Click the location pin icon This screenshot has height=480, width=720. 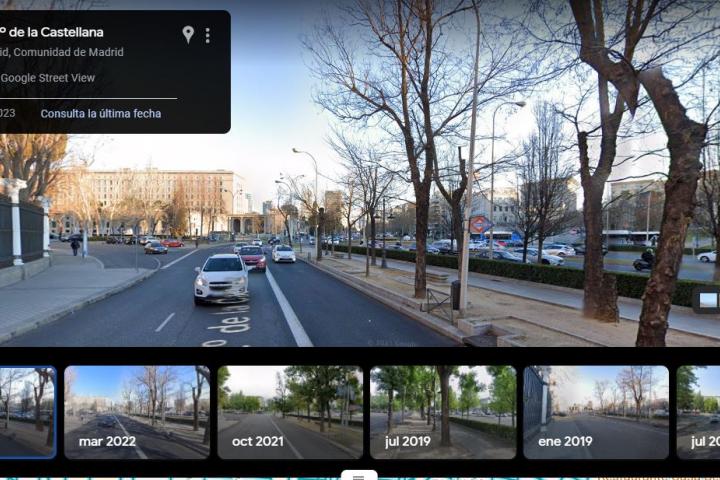[188, 34]
